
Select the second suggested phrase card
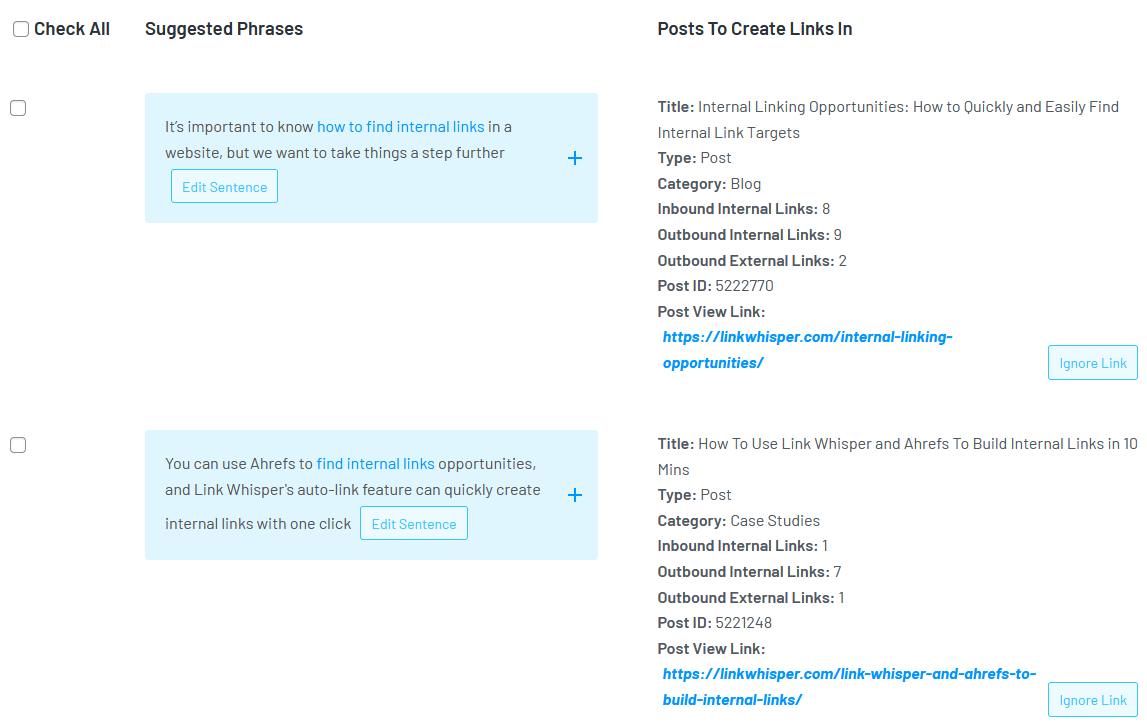371,494
